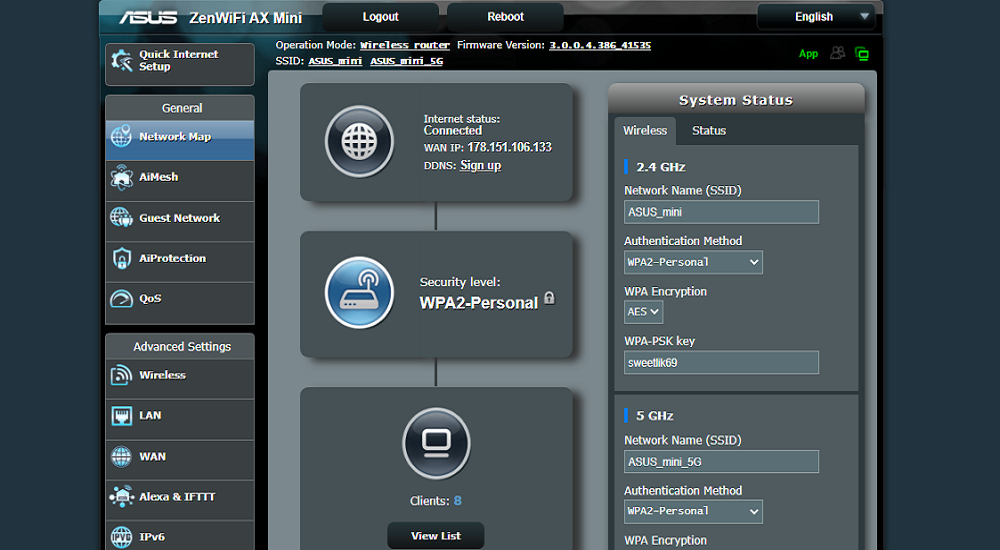1000x550 pixels.
Task: Click the blue router icon in network map
Action: pos(359,292)
